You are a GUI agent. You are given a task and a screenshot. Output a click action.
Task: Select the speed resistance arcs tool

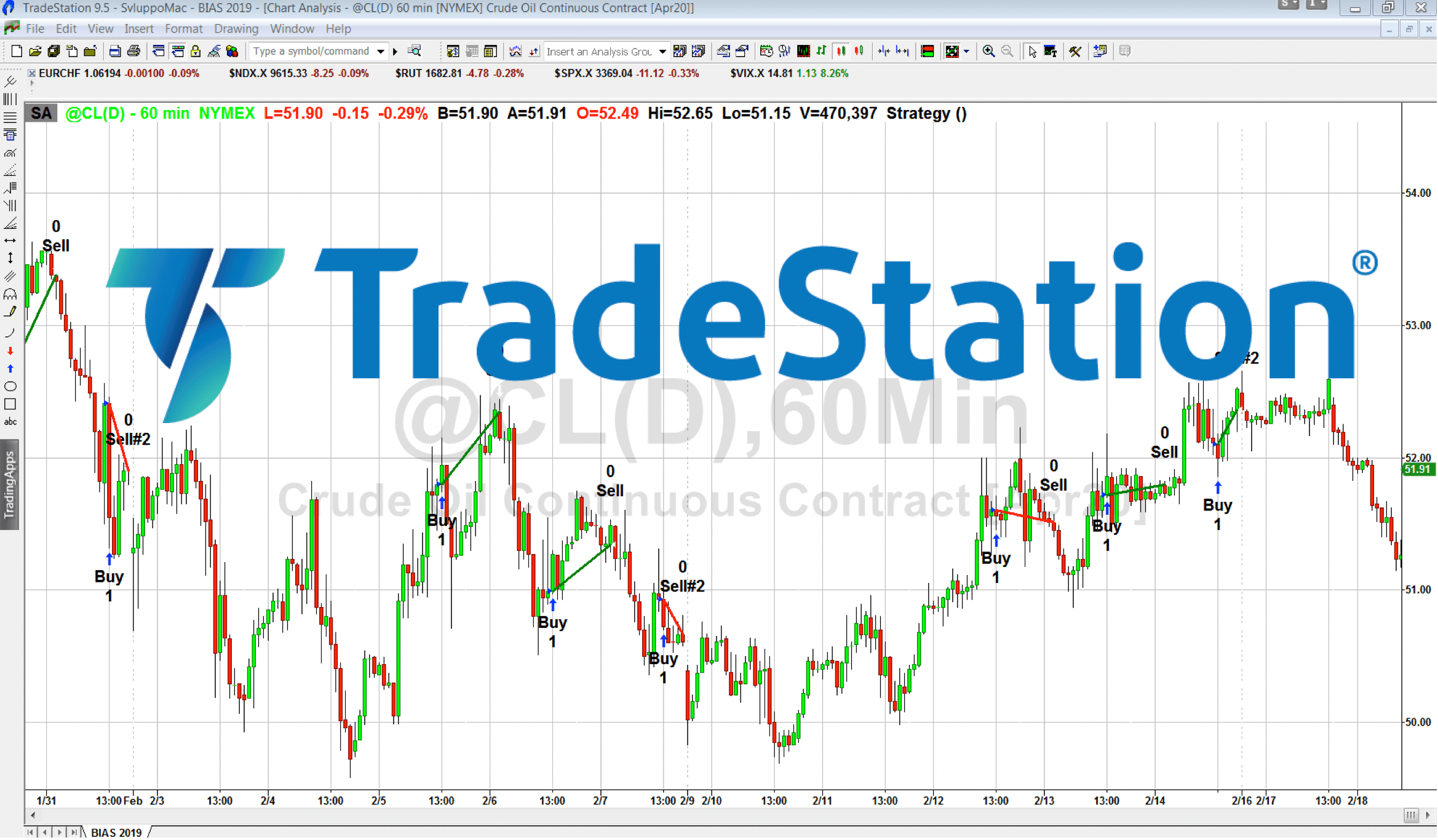10,153
